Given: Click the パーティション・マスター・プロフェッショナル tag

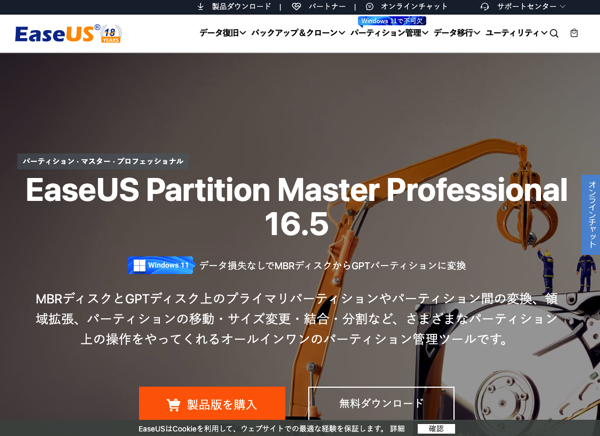Looking at the screenshot, I should (x=103, y=161).
